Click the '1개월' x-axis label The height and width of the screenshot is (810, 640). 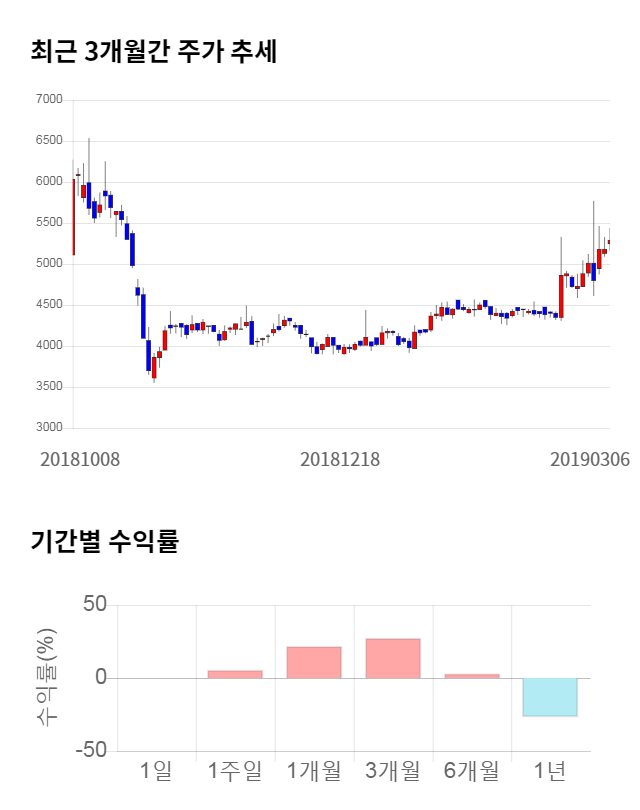(x=314, y=771)
